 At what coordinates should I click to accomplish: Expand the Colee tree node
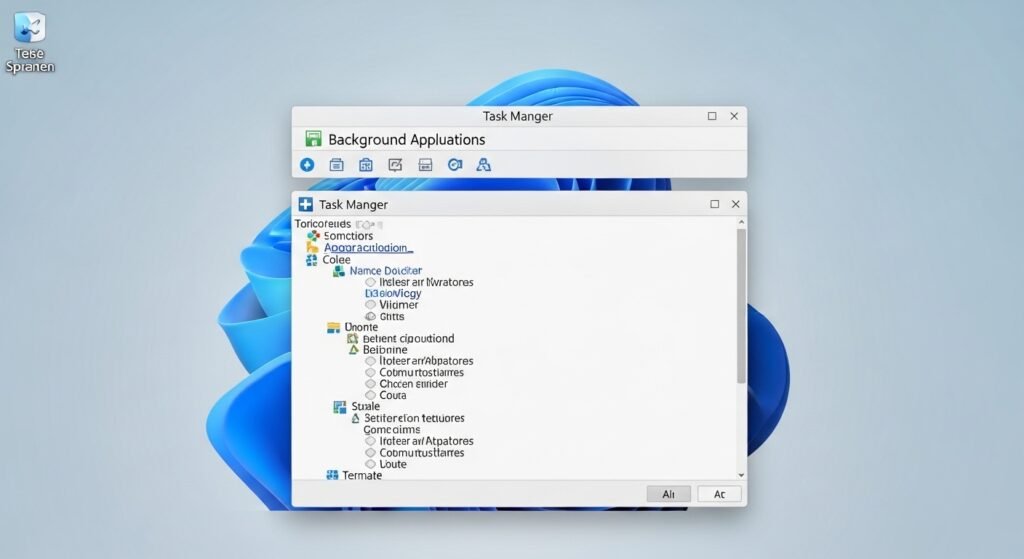click(311, 259)
